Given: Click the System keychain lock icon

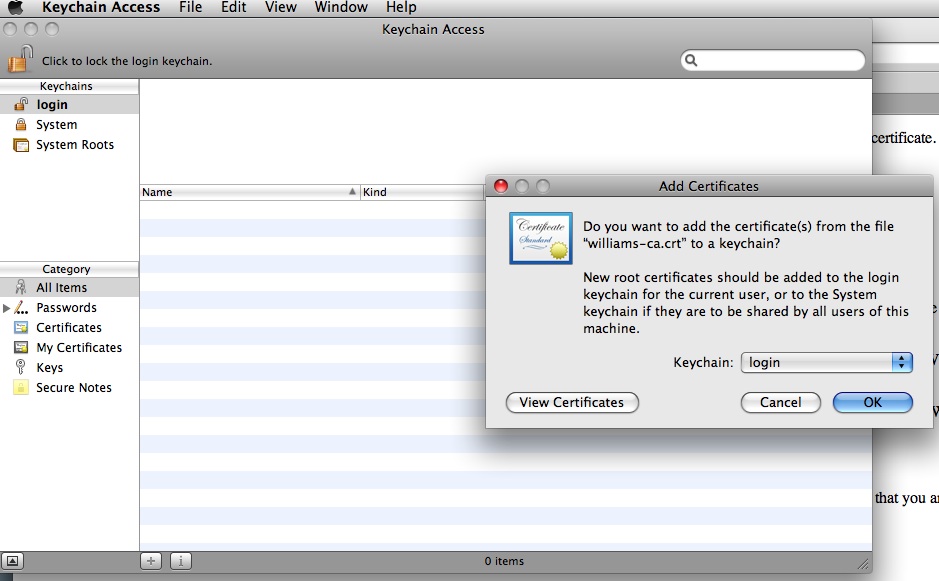Looking at the screenshot, I should pos(21,125).
